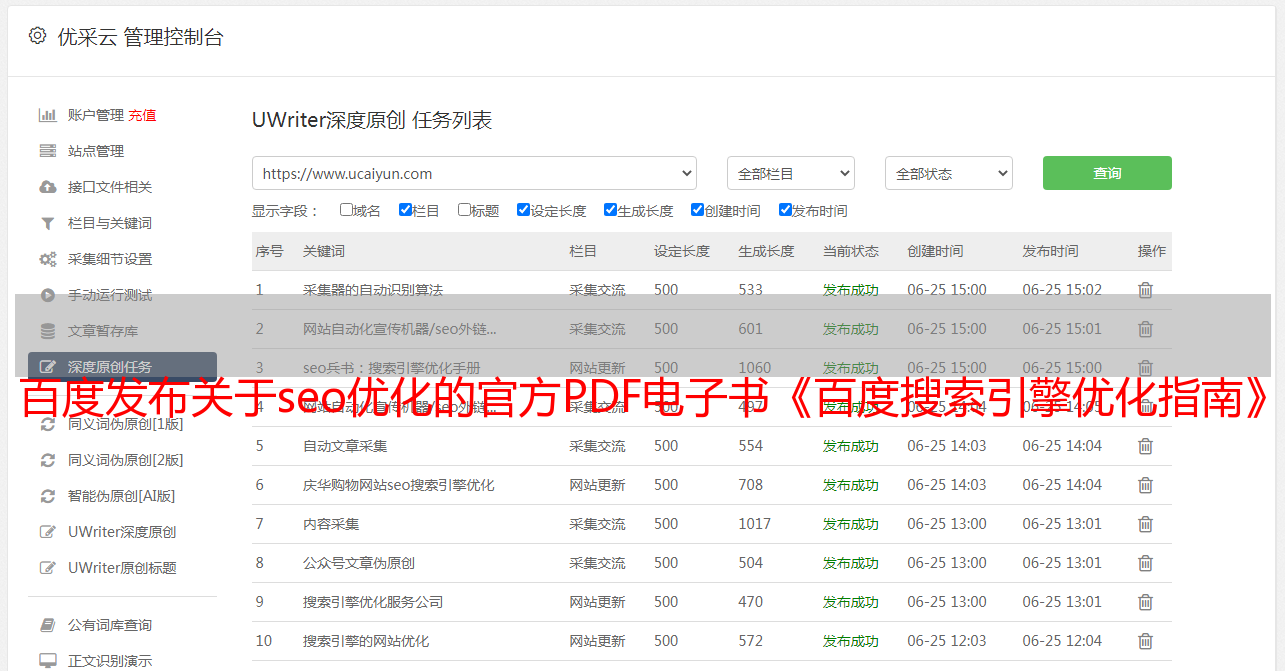
Task: Click the filter funnel icon for 栏目与关键词
Action: click(47, 223)
